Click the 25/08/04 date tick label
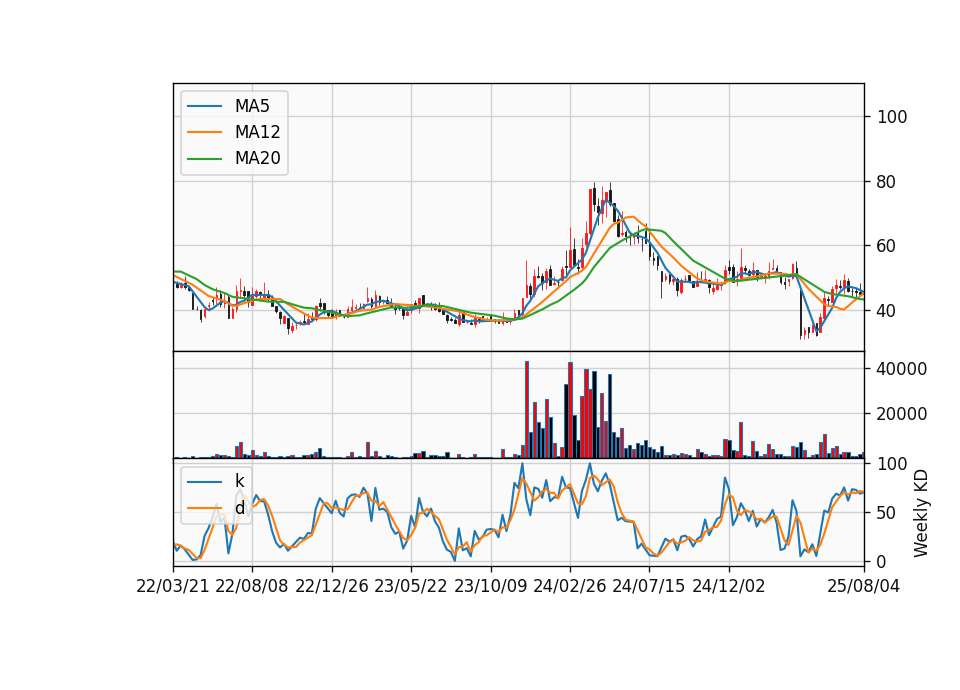 tap(864, 586)
